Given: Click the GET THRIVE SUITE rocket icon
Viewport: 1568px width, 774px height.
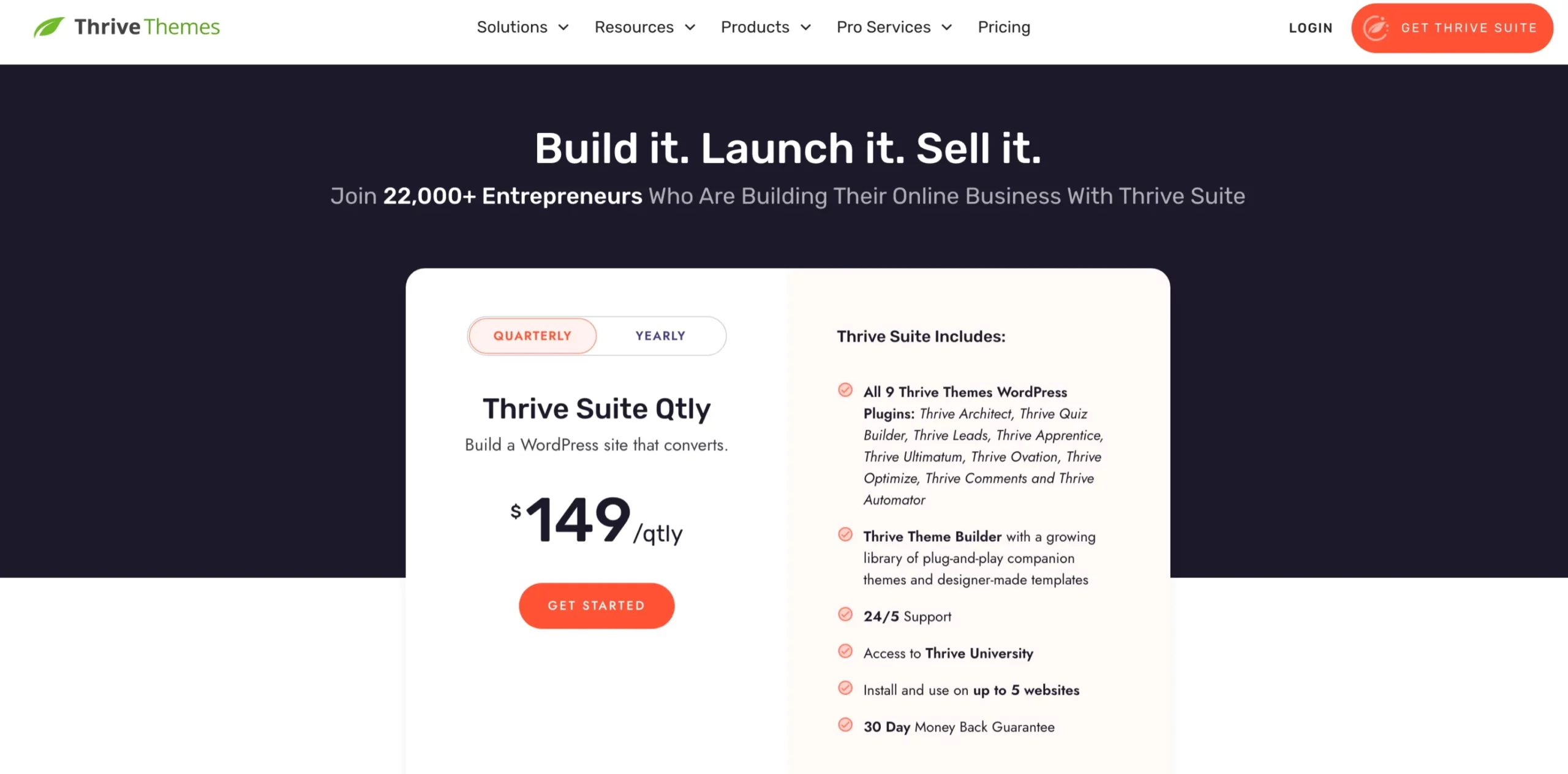Looking at the screenshot, I should 1379,27.
